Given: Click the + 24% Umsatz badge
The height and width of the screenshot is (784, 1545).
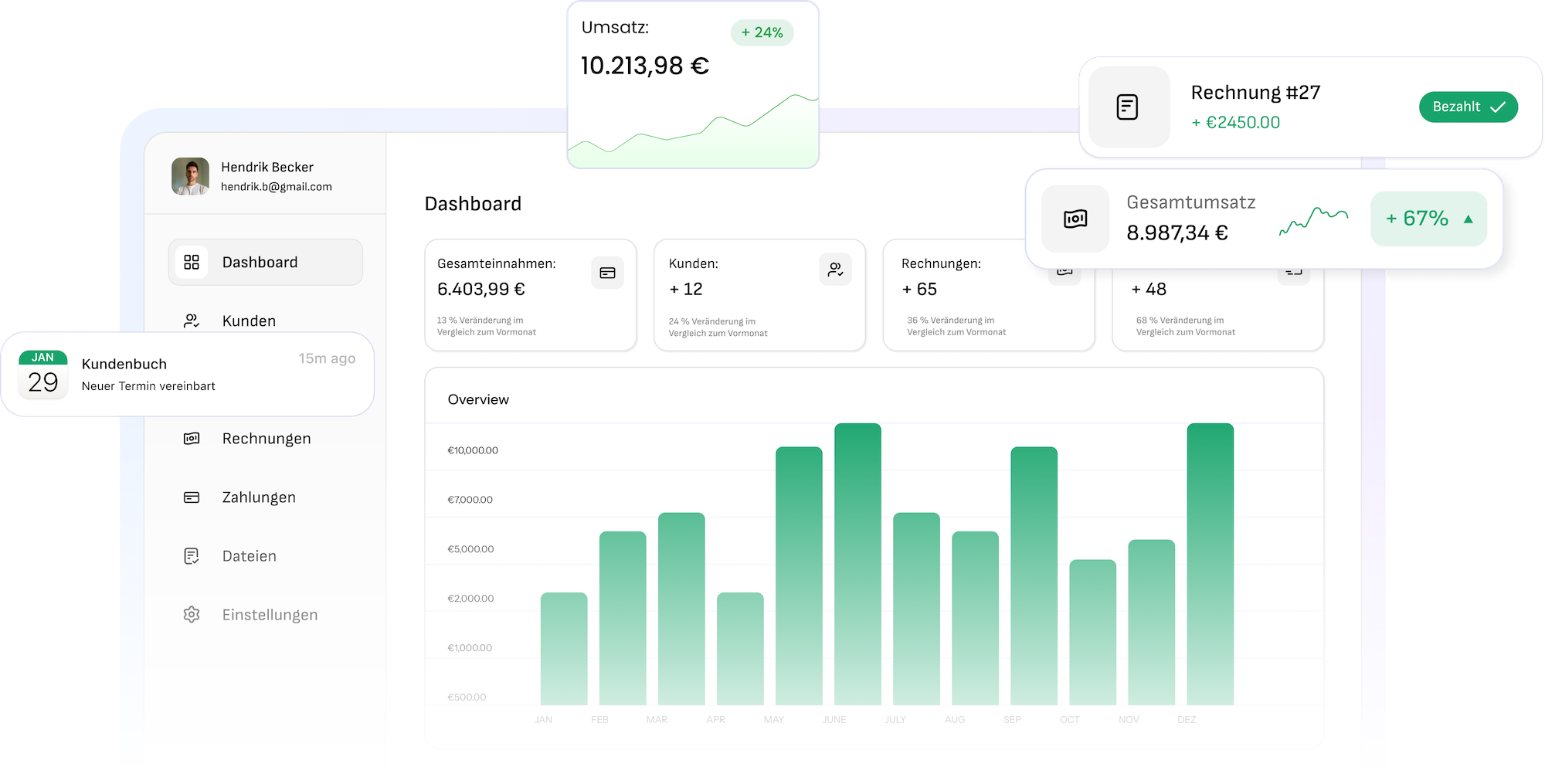Looking at the screenshot, I should click(x=762, y=32).
